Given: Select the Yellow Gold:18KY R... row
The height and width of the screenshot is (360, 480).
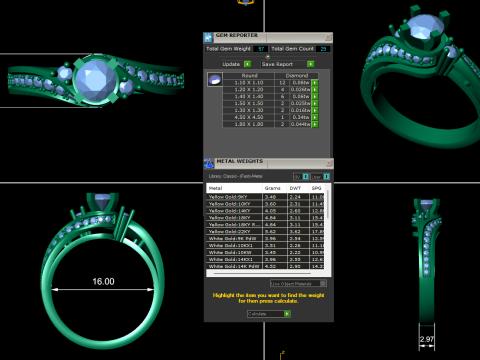Looking at the screenshot, I should pyautogui.click(x=265, y=225).
